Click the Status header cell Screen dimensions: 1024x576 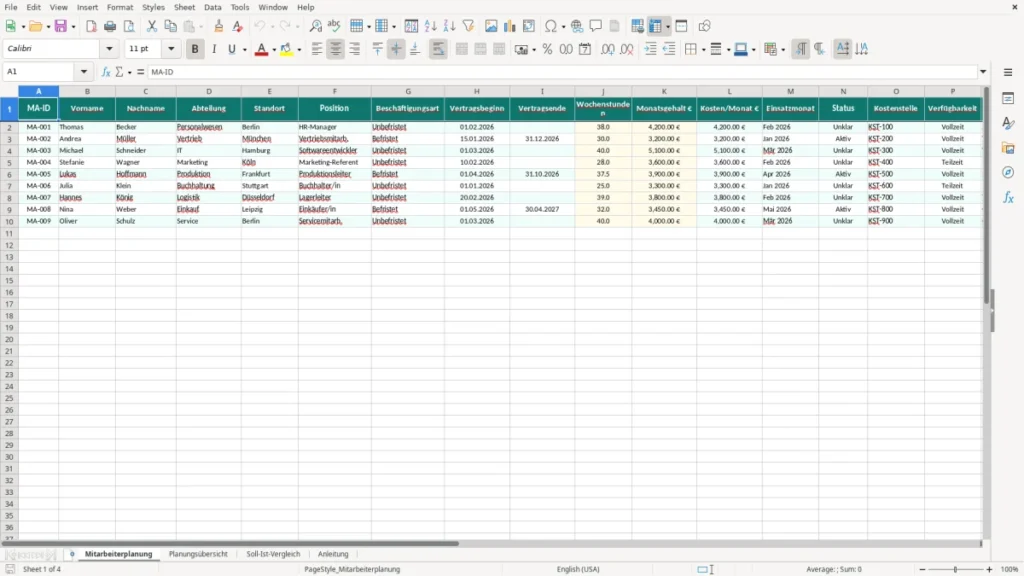tap(843, 108)
